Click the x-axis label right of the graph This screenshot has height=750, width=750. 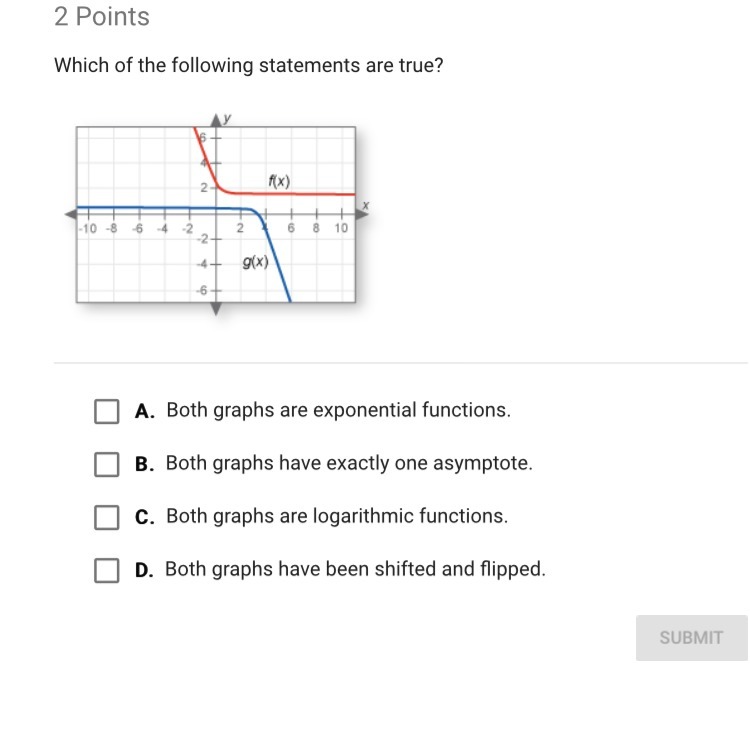click(x=365, y=205)
